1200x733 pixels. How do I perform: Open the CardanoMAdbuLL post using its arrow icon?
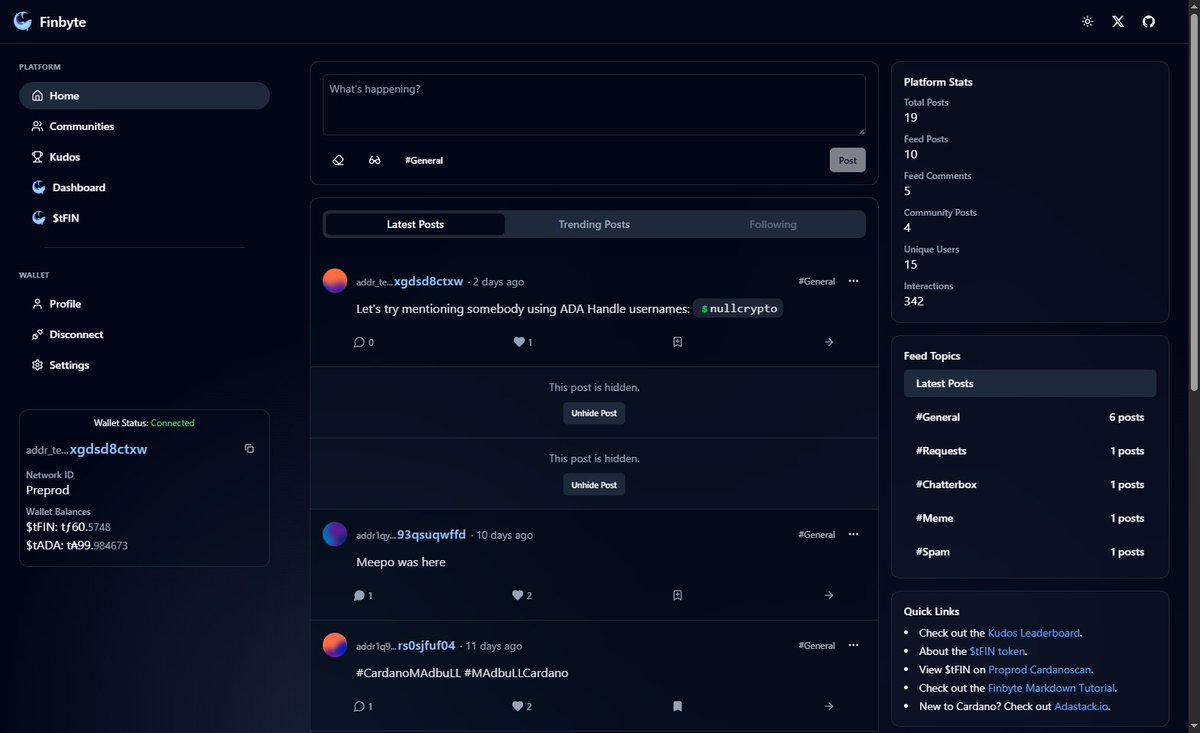(829, 706)
